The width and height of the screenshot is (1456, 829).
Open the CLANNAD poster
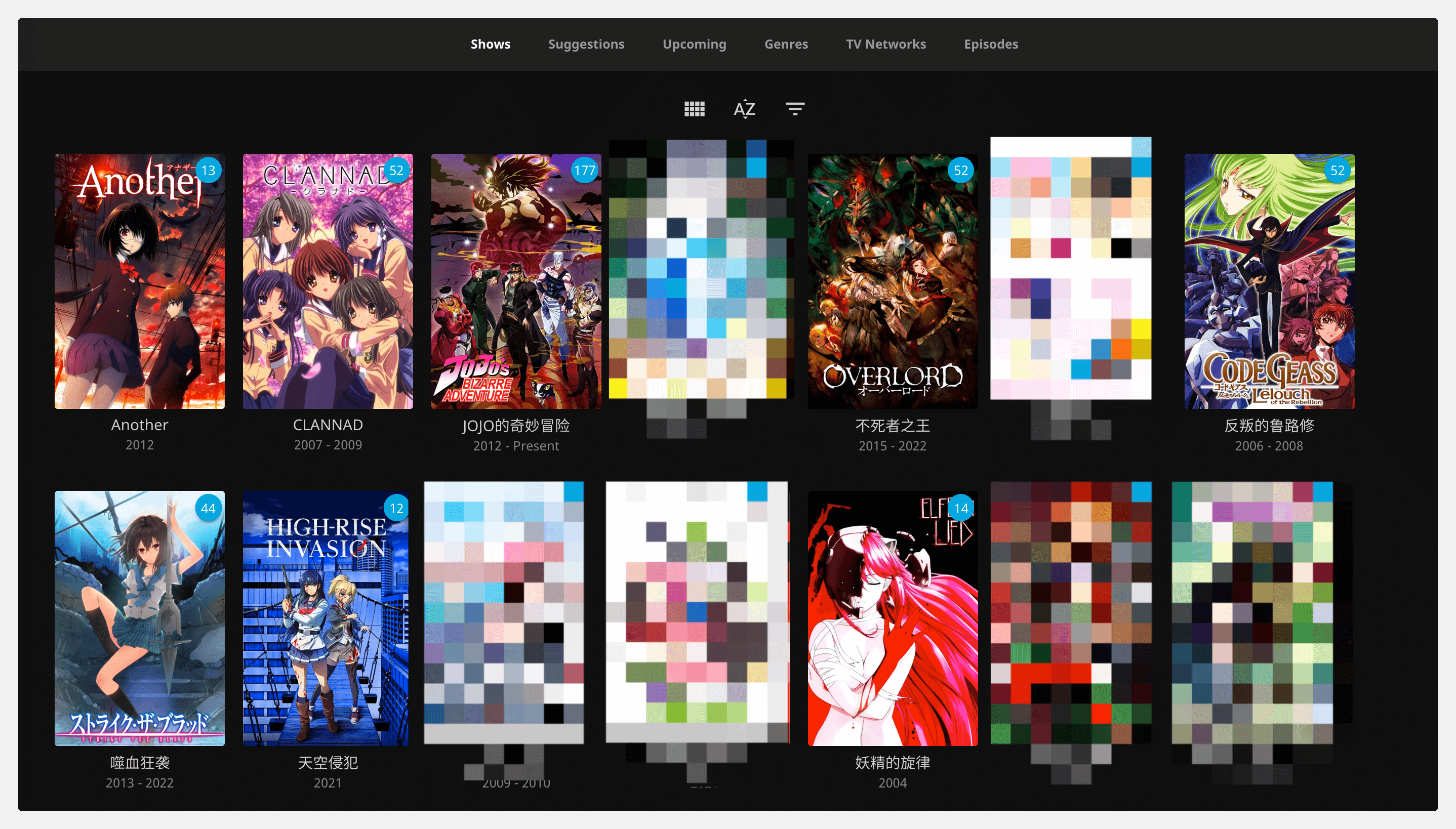point(328,281)
